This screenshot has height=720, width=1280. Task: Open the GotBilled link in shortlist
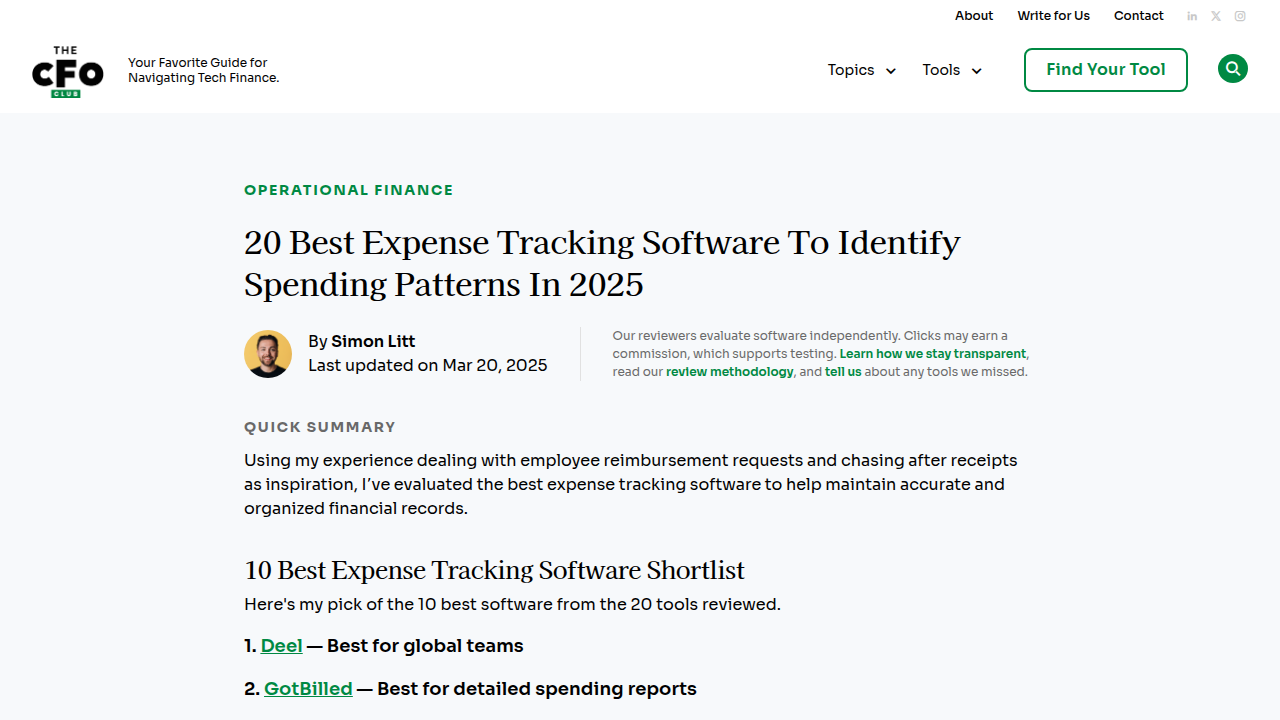tap(308, 689)
